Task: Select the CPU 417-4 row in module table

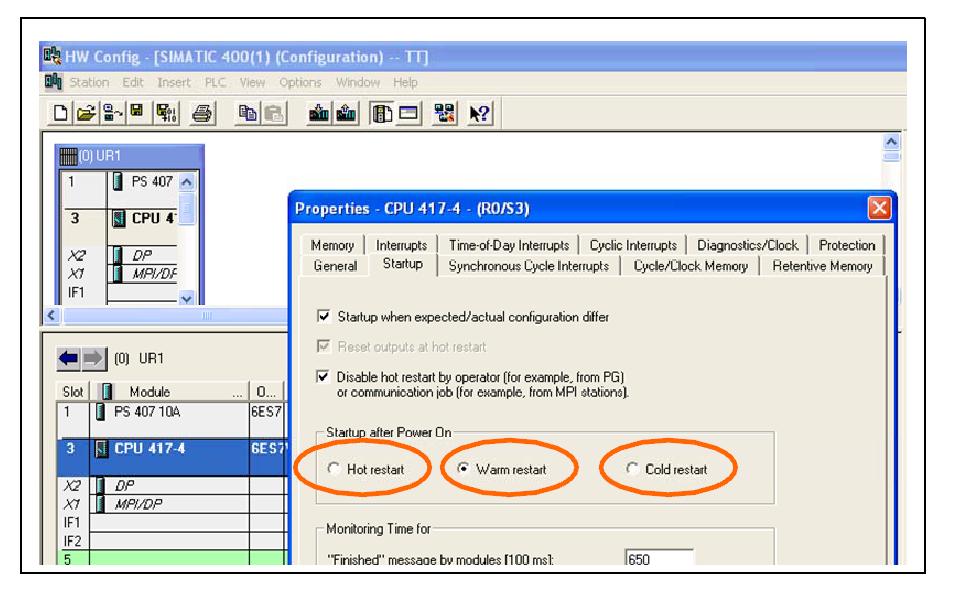Action: click(x=171, y=457)
